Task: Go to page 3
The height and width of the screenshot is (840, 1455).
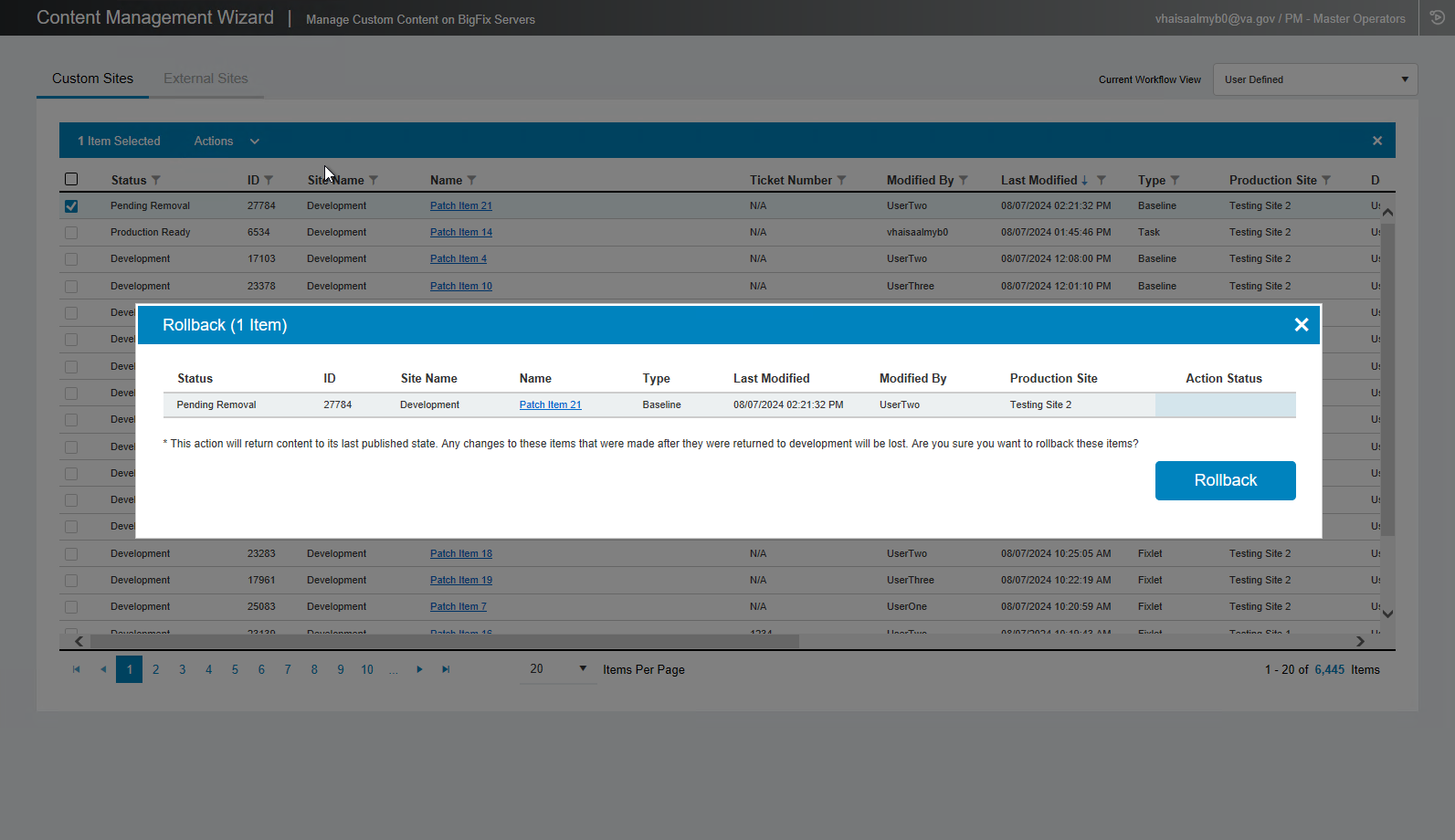Action: pyautogui.click(x=183, y=669)
